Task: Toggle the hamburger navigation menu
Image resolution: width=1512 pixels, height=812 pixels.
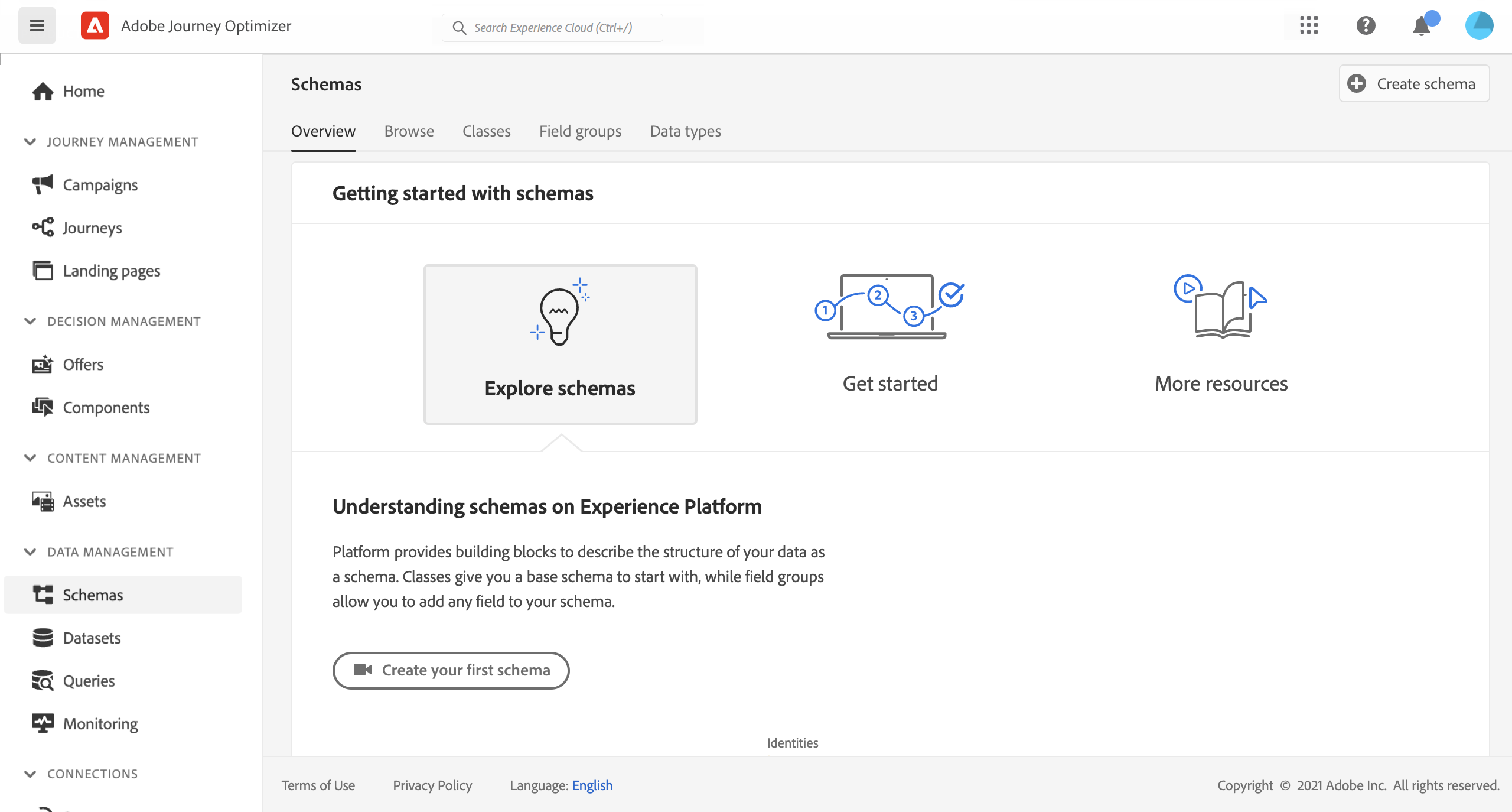Action: pyautogui.click(x=37, y=25)
